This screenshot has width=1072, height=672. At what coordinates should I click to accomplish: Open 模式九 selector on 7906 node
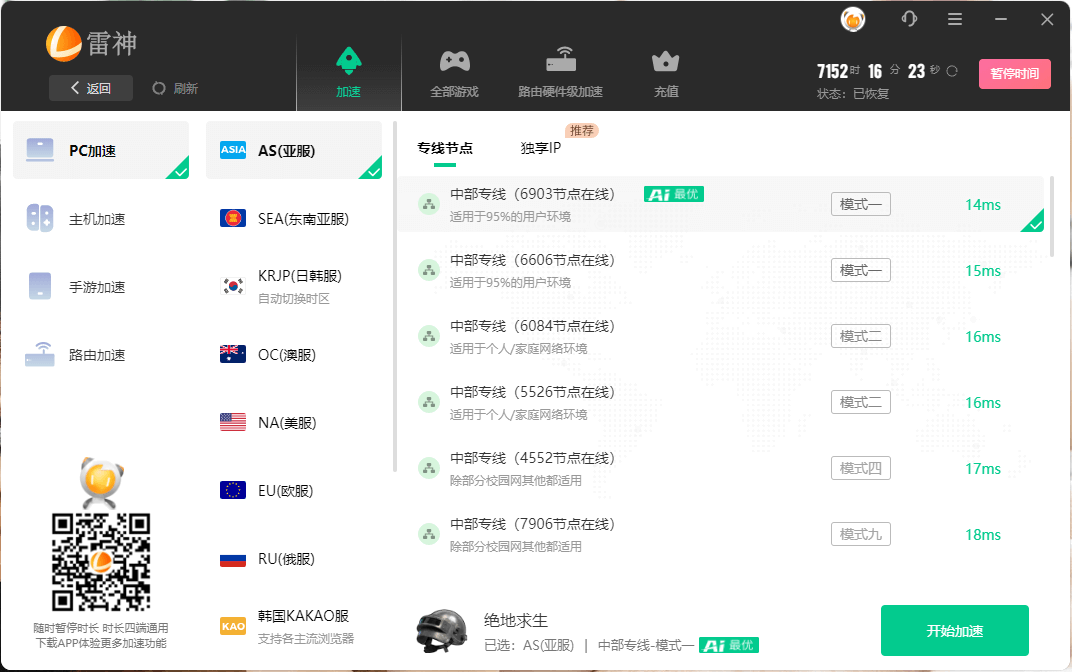[x=860, y=534]
